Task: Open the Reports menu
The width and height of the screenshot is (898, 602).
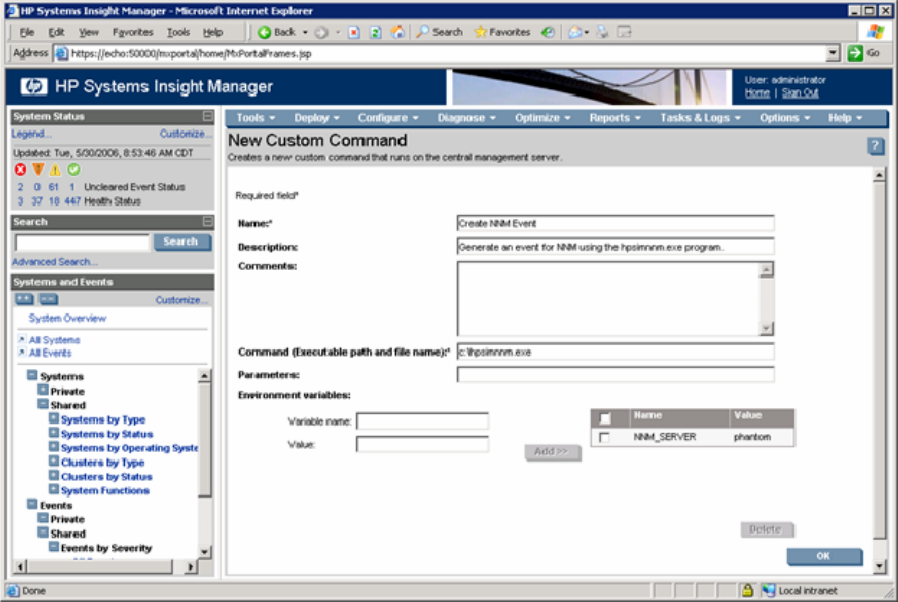Action: coord(615,117)
